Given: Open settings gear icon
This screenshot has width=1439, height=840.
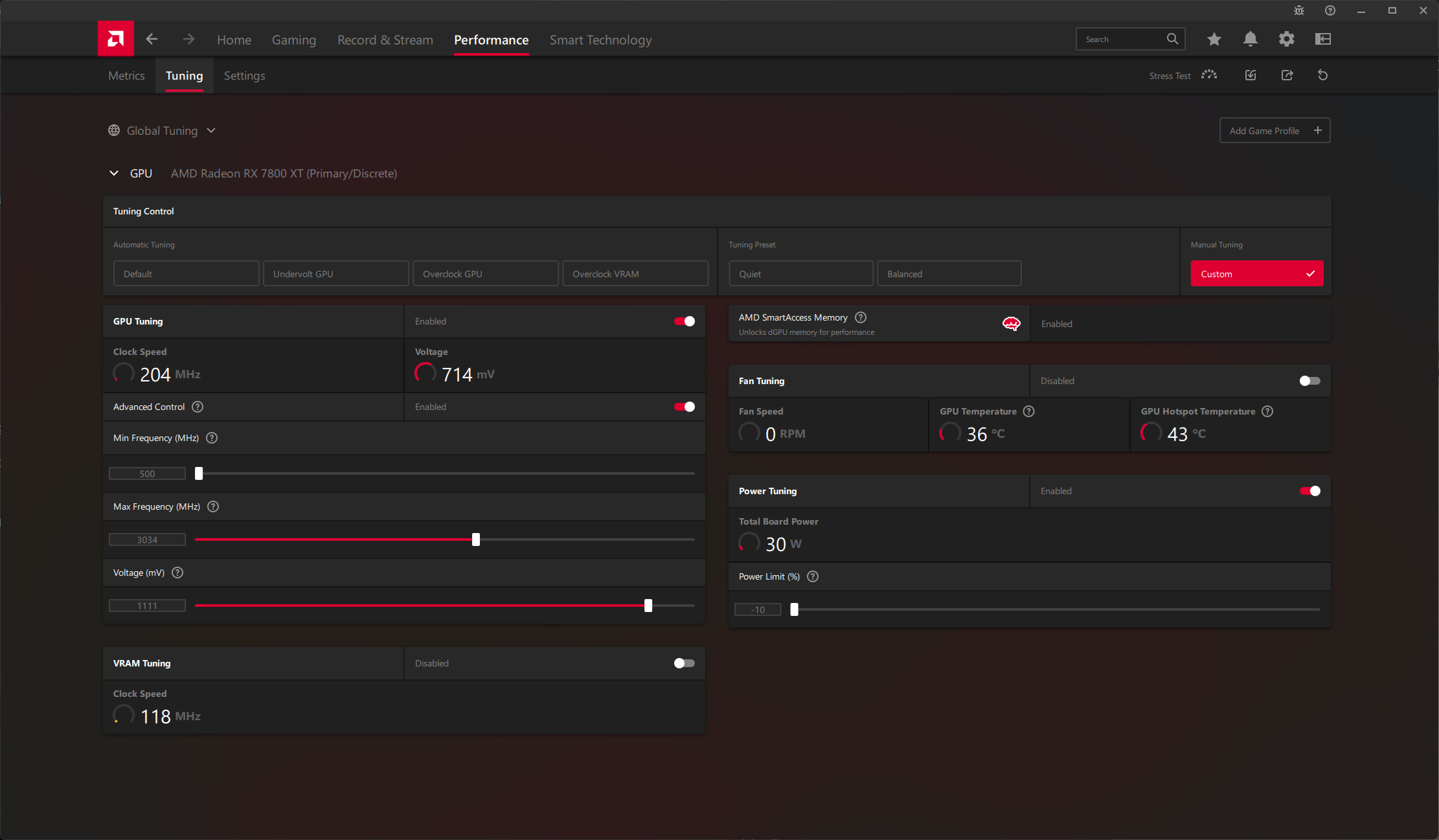Looking at the screenshot, I should (x=1286, y=40).
